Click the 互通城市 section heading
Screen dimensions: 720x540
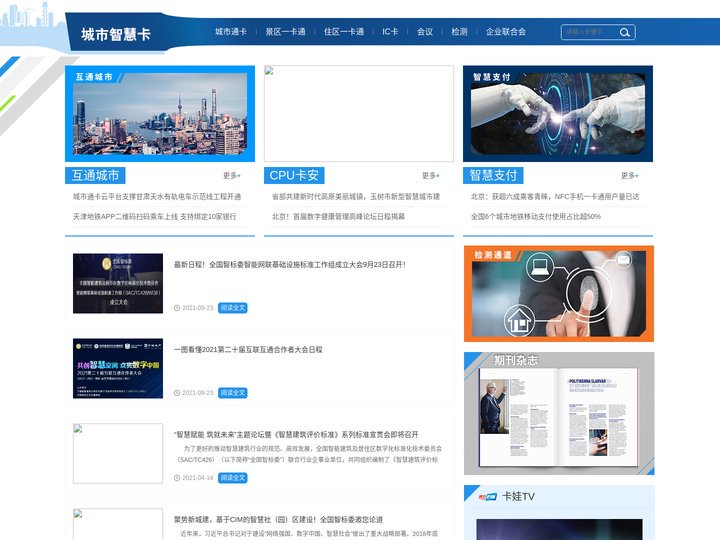pyautogui.click(x=95, y=175)
